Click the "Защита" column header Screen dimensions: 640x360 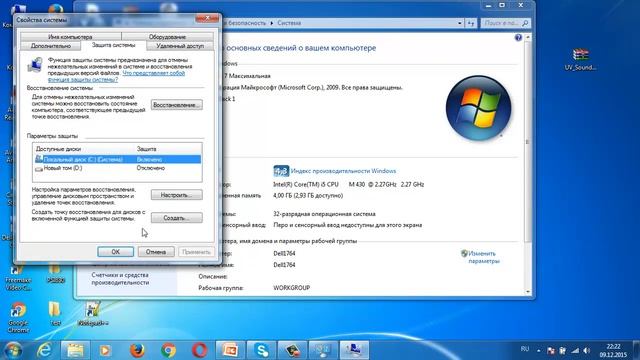click(x=147, y=149)
